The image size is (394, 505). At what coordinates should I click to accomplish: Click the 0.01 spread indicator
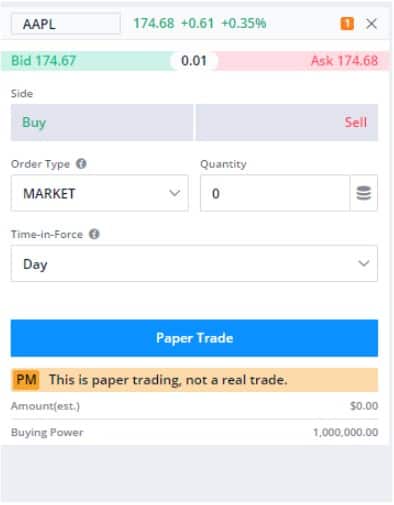(x=194, y=61)
